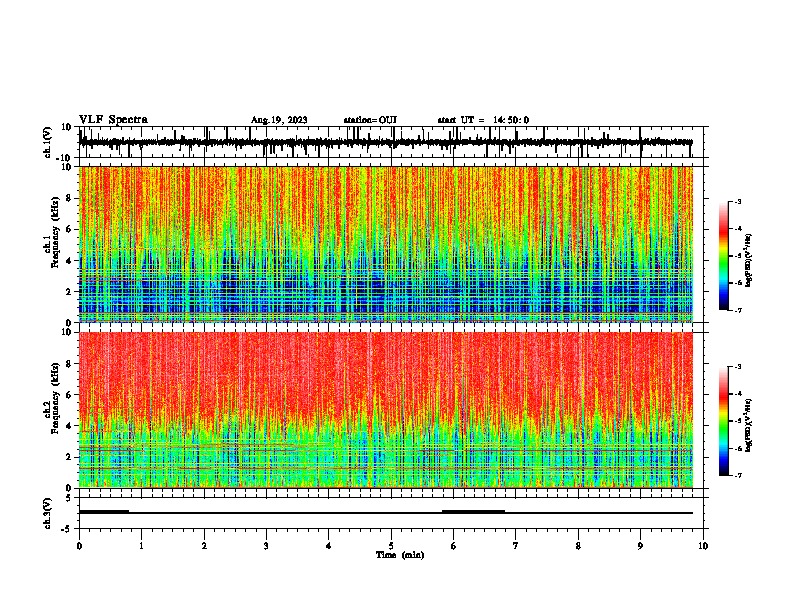Screen dimensions: 792x612
Task: Click the "-7" label on ch.2 color bar
Action: click(738, 475)
